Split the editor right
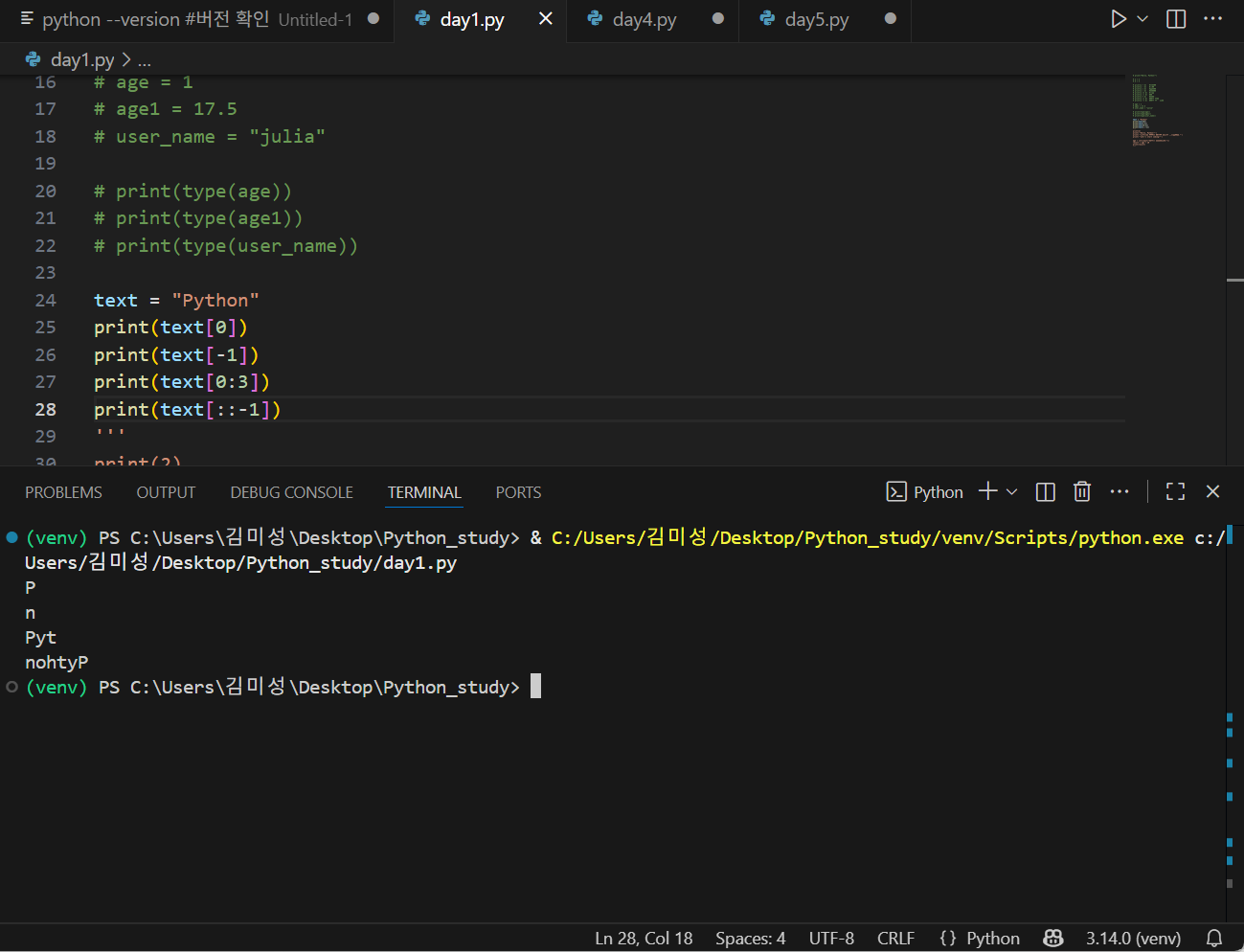1244x952 pixels. pos(1176,19)
